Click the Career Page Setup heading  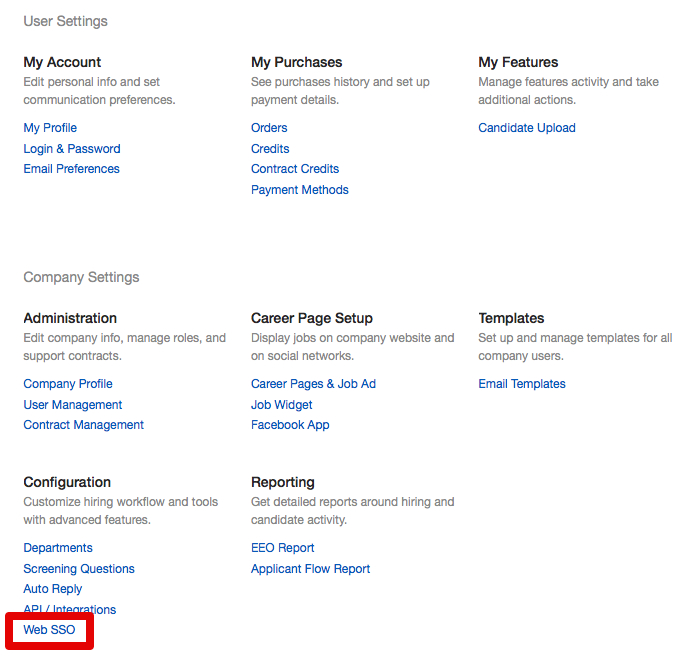pyautogui.click(x=312, y=318)
